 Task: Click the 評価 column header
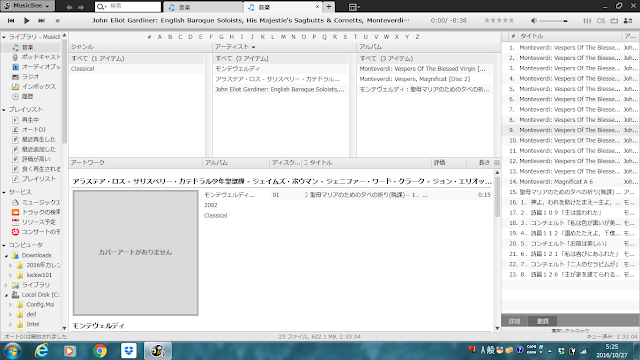[448, 162]
